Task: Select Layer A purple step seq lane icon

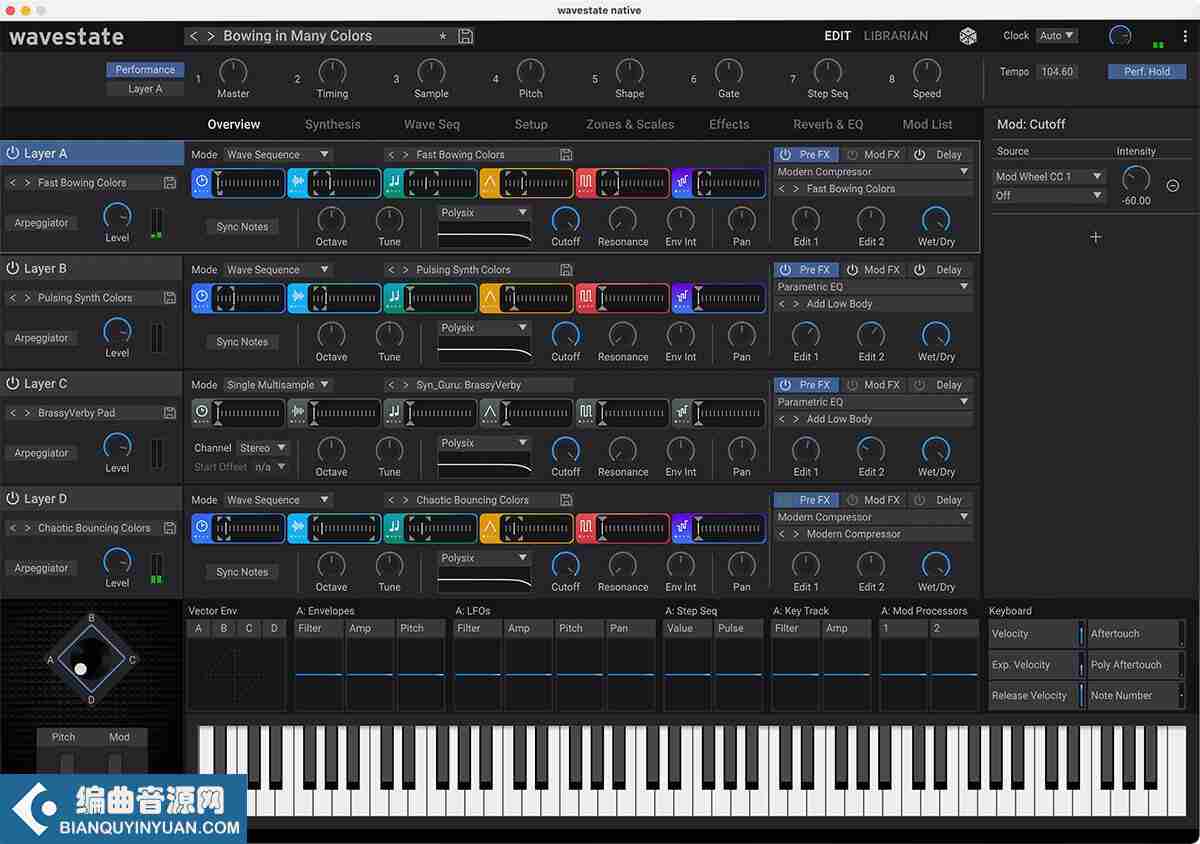Action: click(682, 183)
